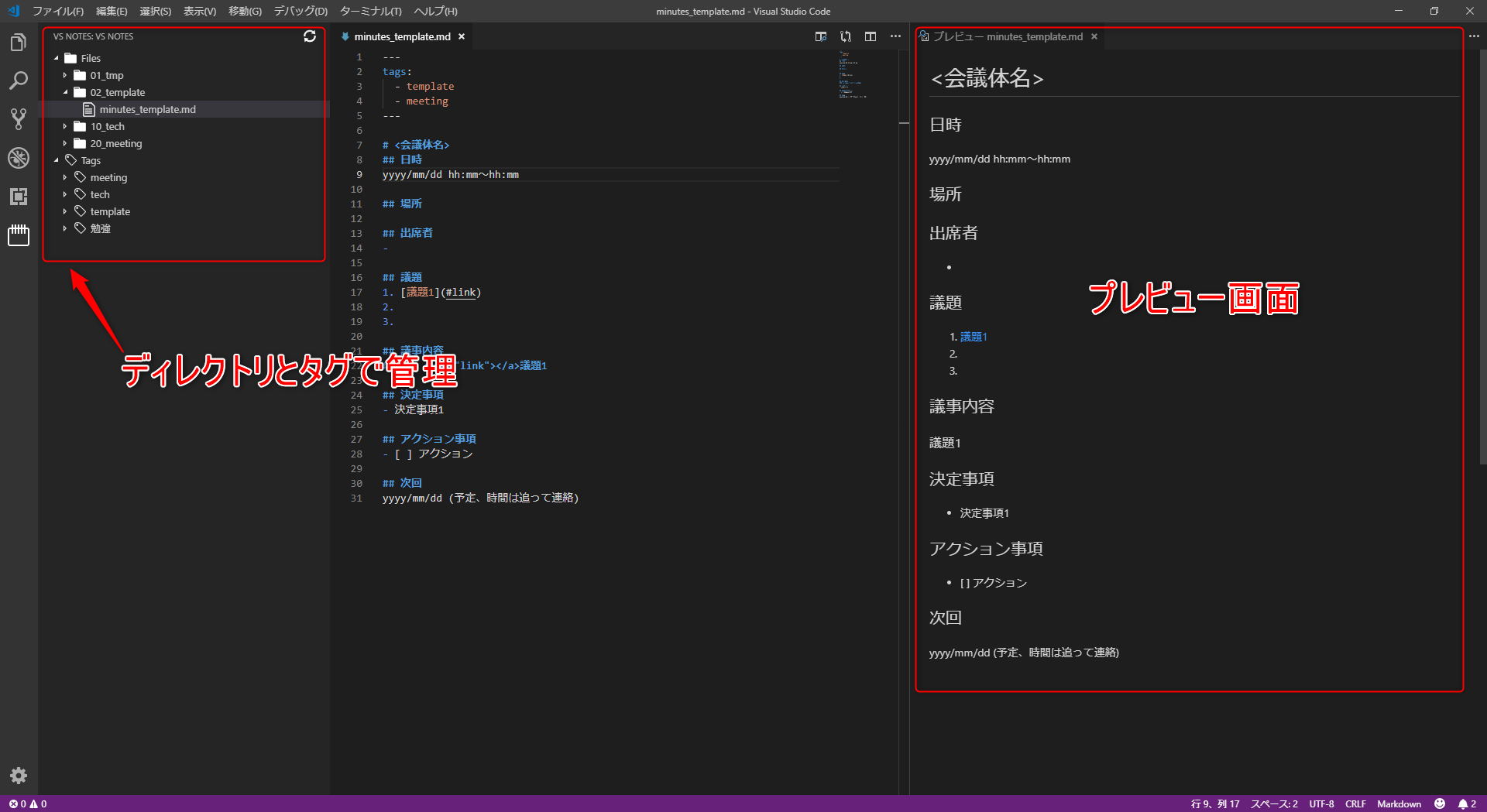Select the VS Notes activity bar icon

[19, 235]
